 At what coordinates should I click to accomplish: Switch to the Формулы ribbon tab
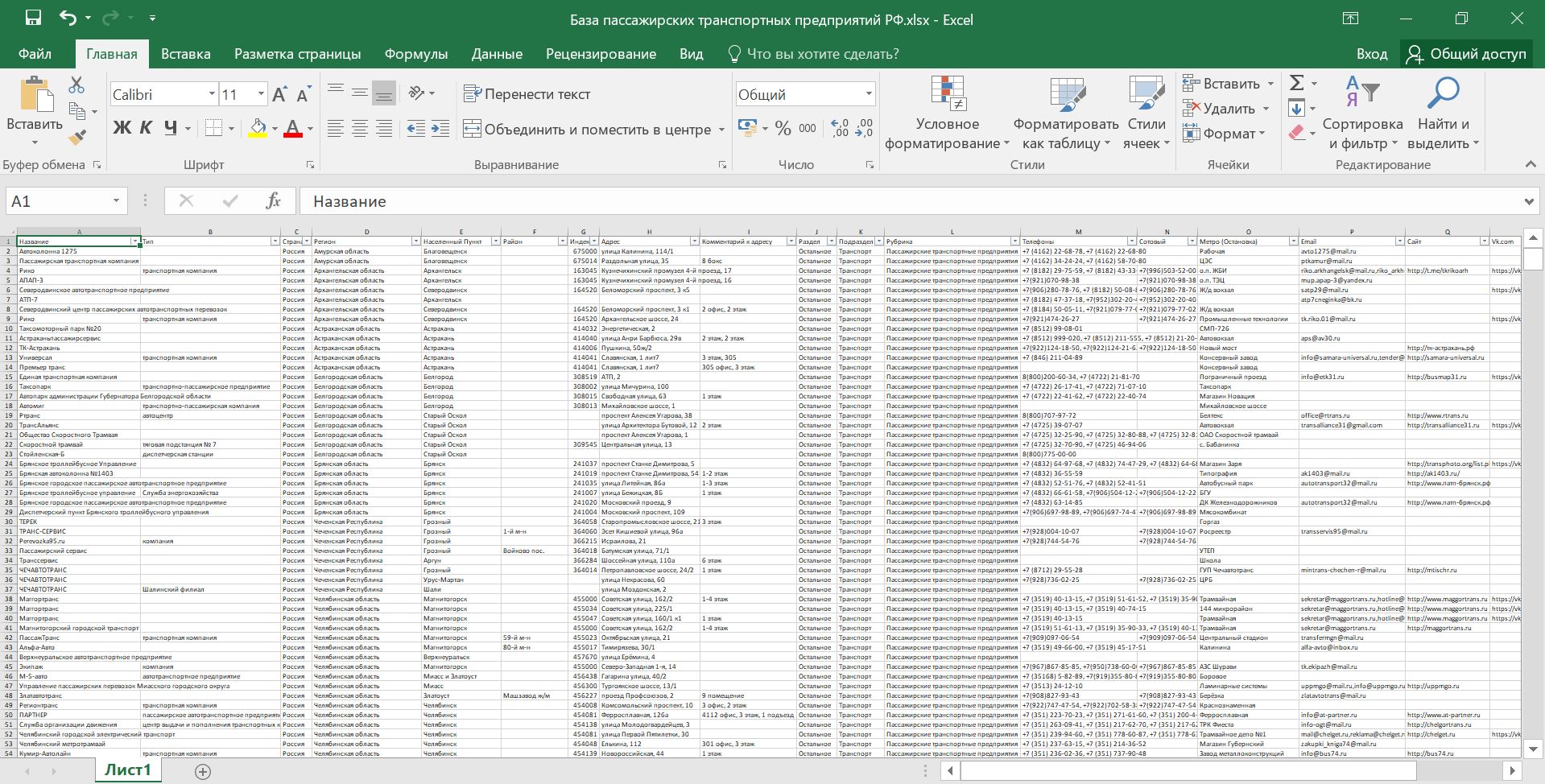coord(415,54)
